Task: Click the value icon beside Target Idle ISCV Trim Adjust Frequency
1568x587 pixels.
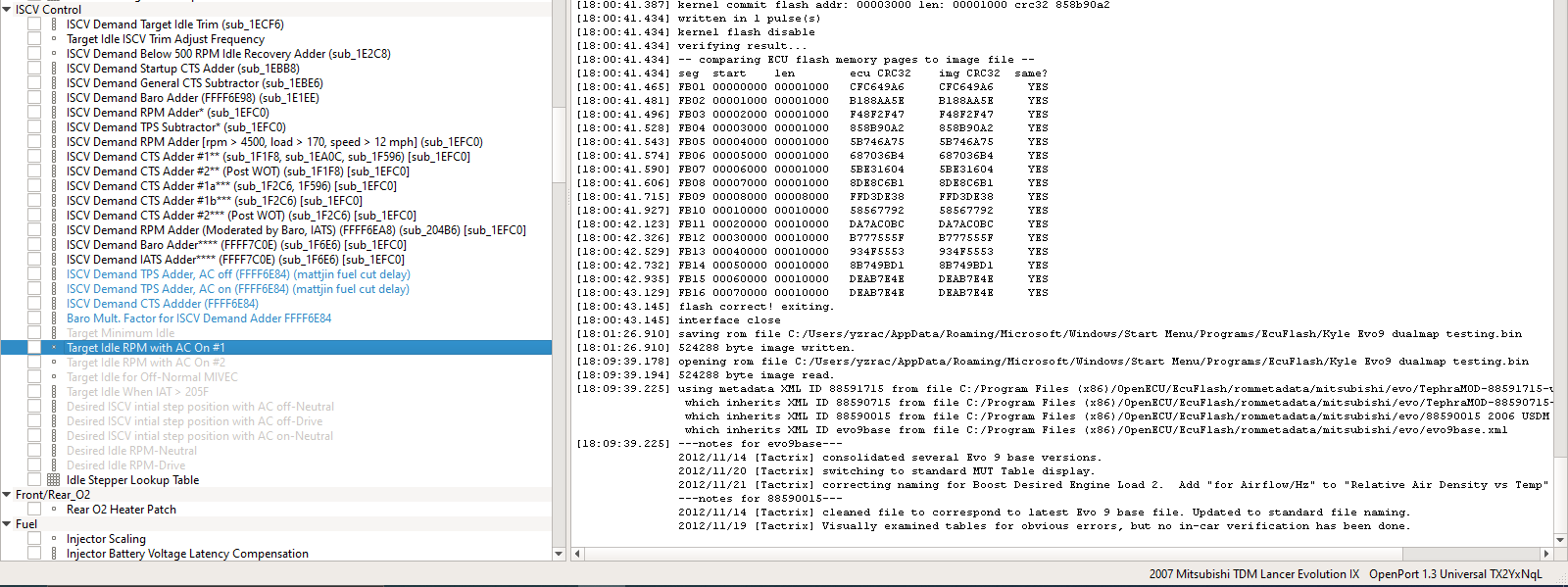Action: click(54, 39)
